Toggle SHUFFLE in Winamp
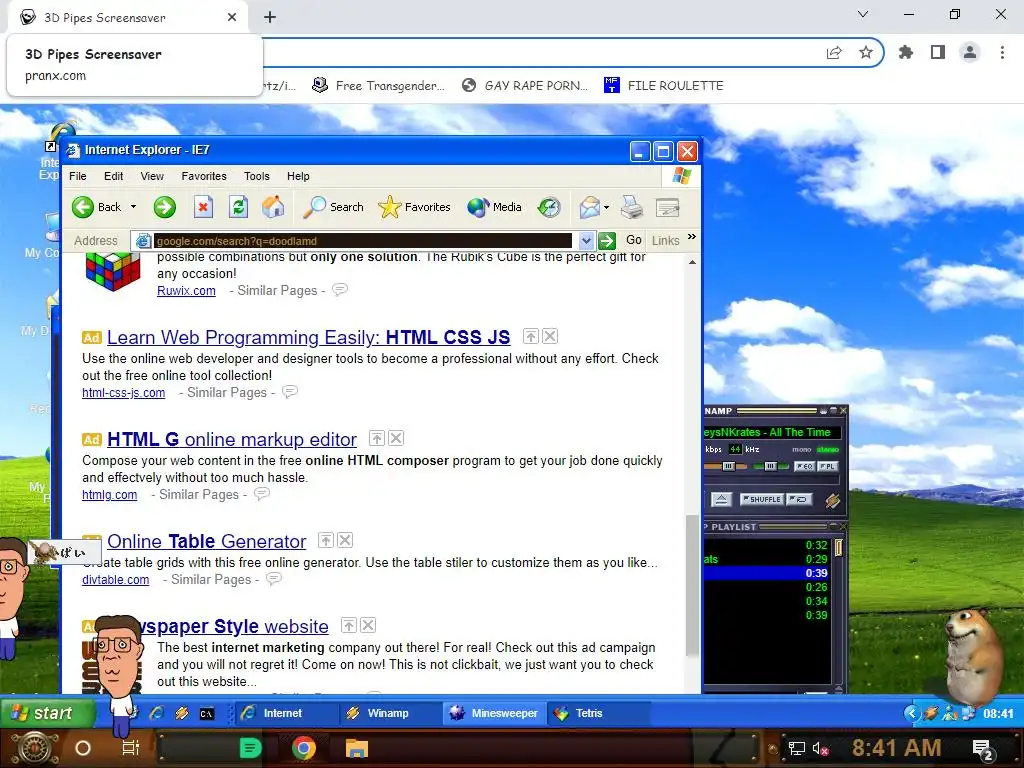 761,500
